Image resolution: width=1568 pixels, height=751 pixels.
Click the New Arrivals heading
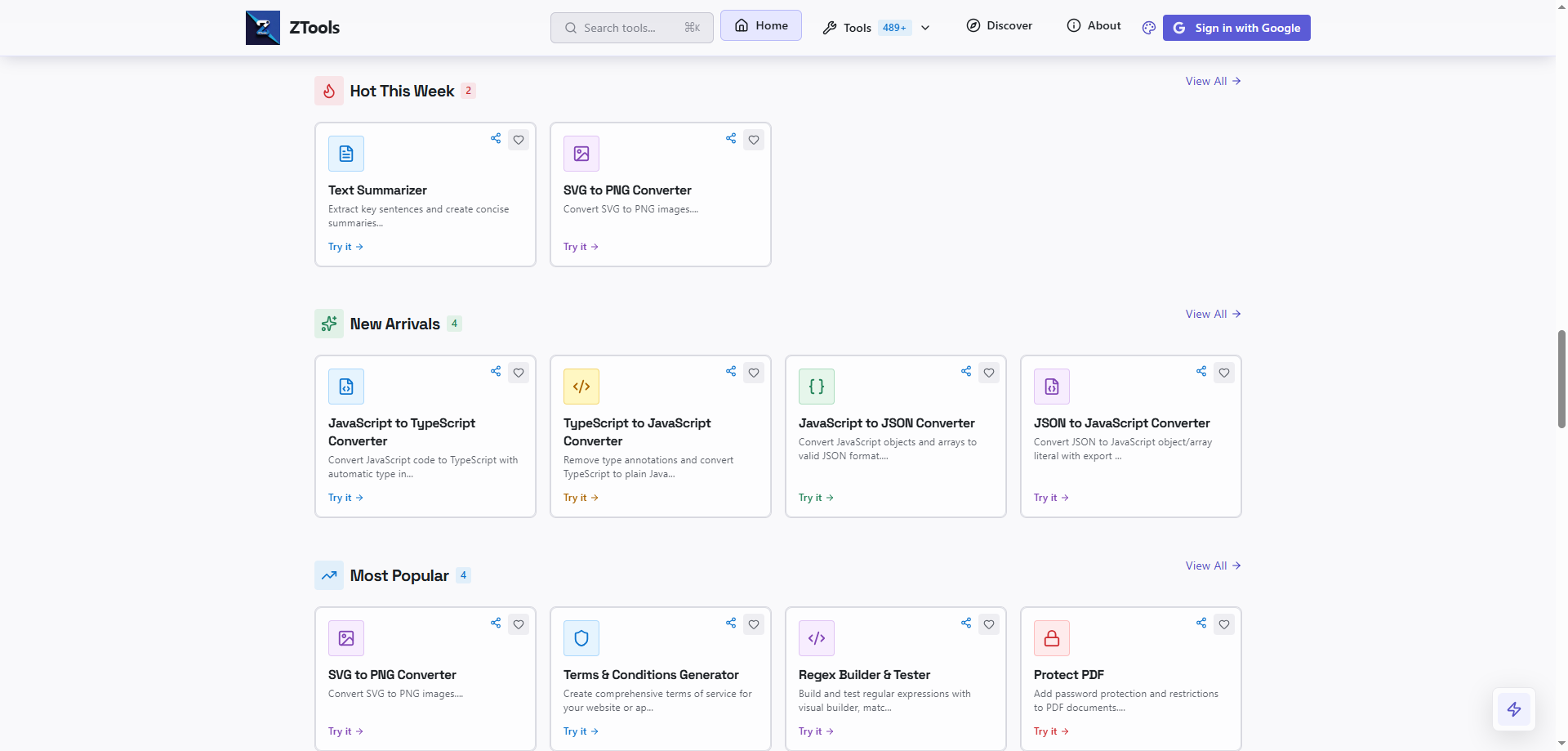click(395, 324)
